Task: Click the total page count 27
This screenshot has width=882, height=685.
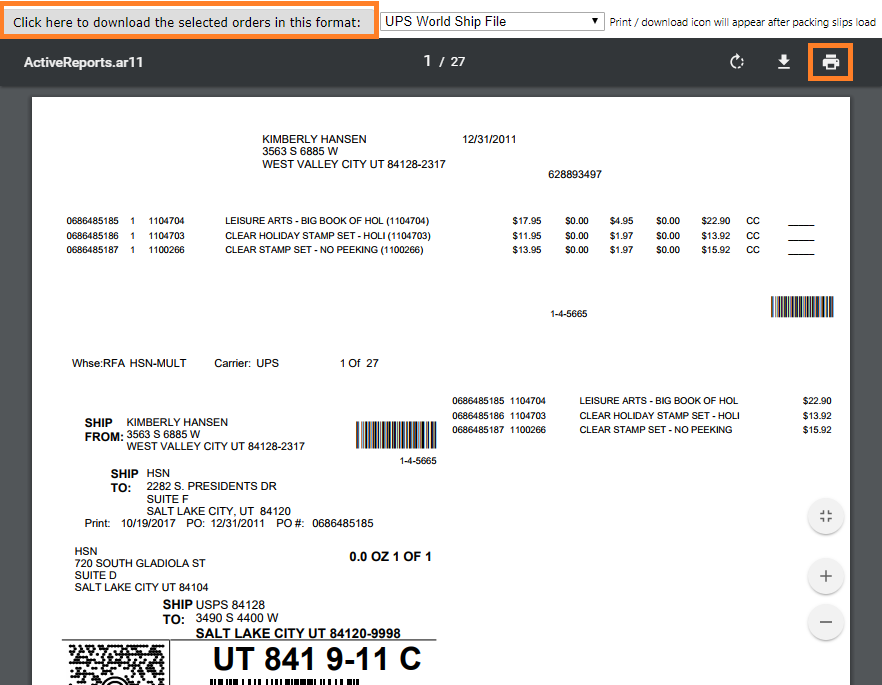Action: click(x=457, y=61)
